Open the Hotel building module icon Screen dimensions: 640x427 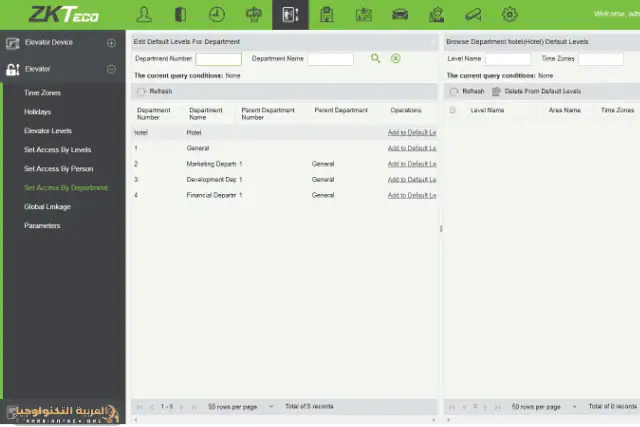pos(327,15)
